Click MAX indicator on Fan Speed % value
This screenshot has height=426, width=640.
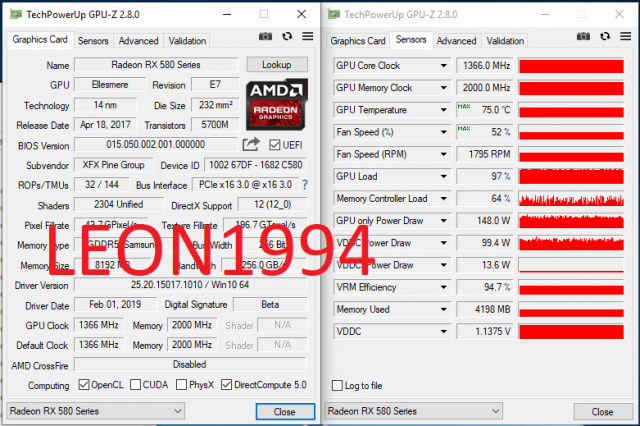[x=464, y=128]
